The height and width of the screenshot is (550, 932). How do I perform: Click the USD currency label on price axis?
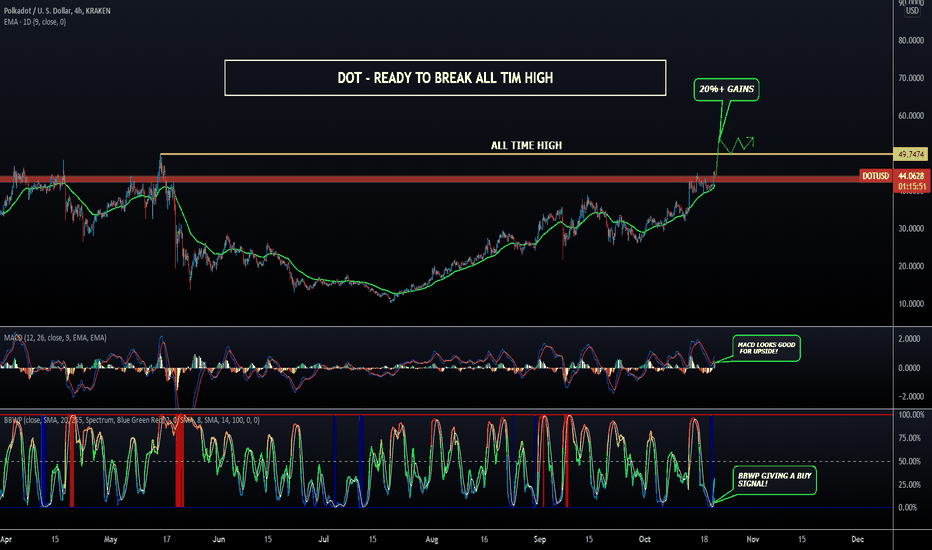tap(912, 11)
